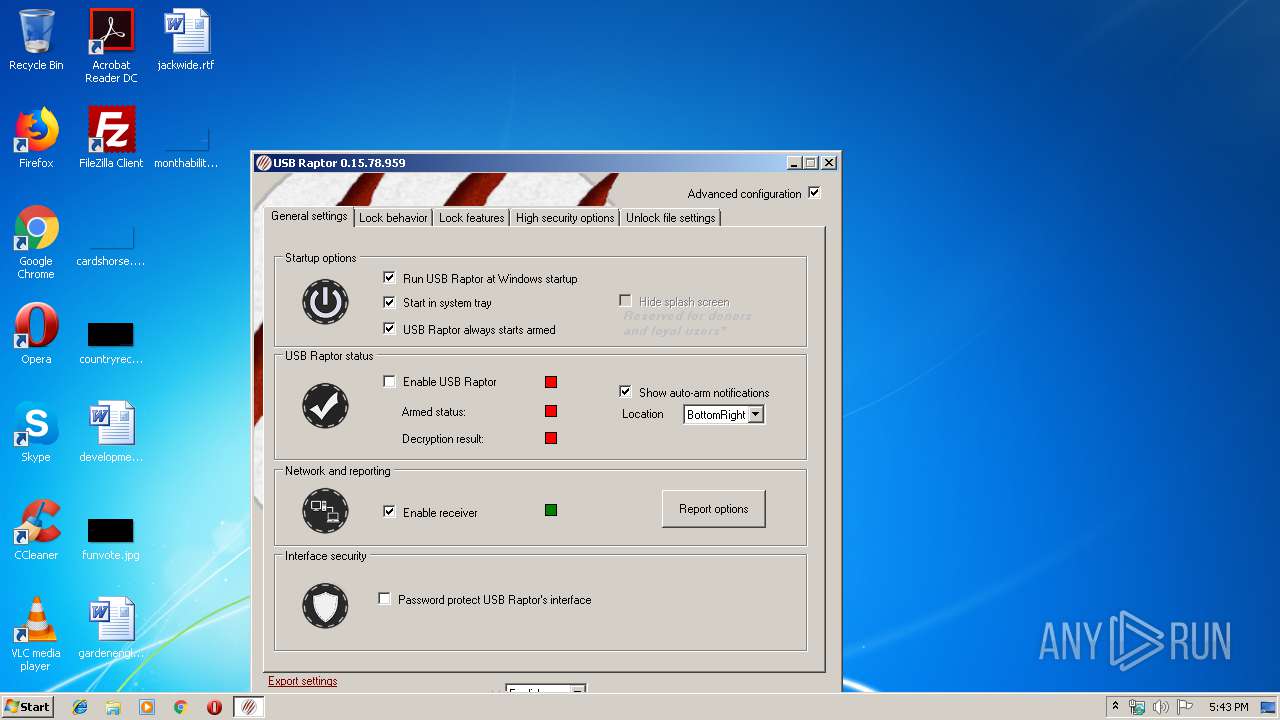Image resolution: width=1280 pixels, height=720 pixels.
Task: Click the shield icon in Interface security
Action: point(325,605)
